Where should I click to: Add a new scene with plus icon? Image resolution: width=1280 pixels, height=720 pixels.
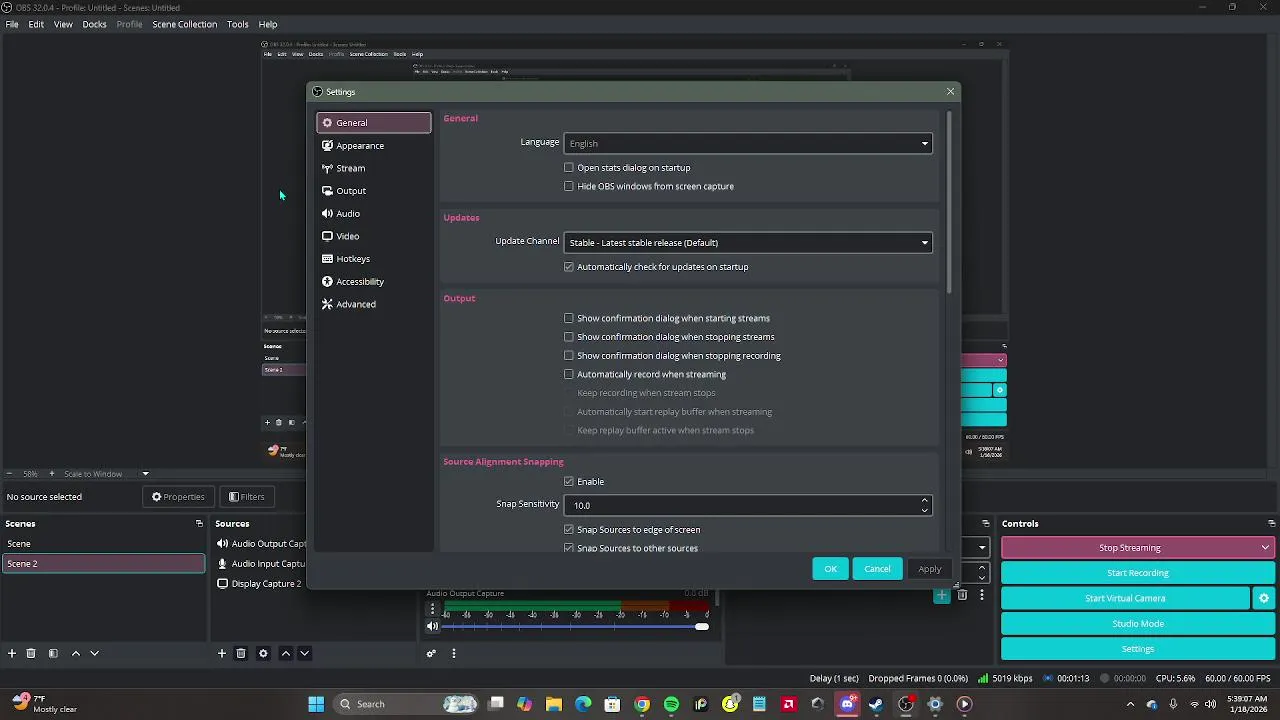pos(12,653)
